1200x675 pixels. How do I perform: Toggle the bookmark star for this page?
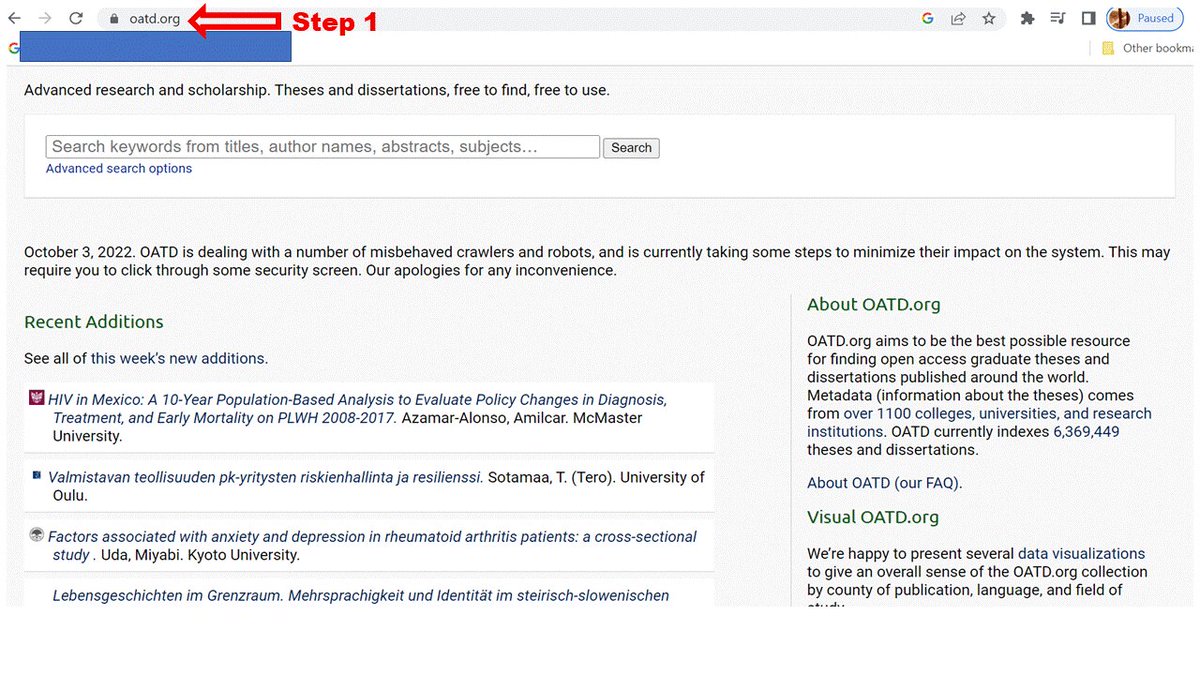989,17
